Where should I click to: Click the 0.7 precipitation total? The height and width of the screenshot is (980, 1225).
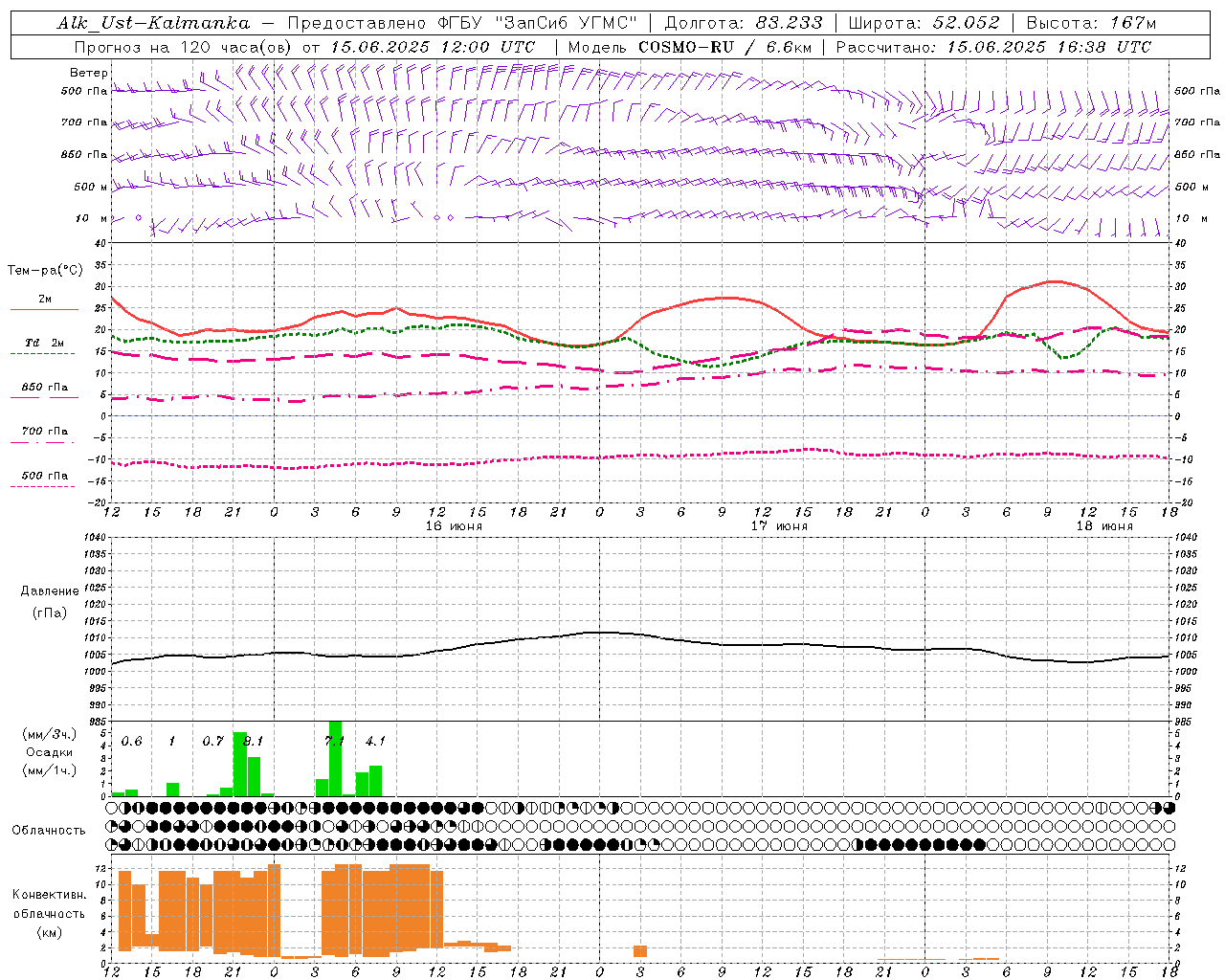tap(213, 741)
